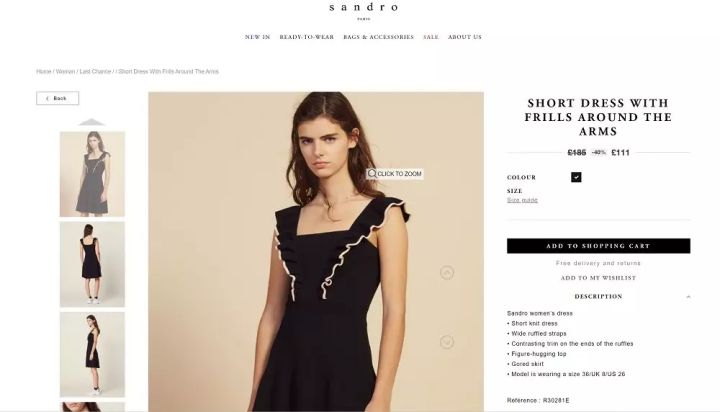Toggle the Description heading

click(598, 297)
